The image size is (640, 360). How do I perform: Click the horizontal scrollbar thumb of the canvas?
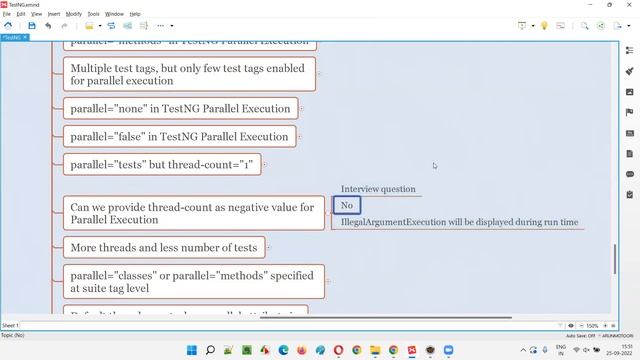point(386,317)
